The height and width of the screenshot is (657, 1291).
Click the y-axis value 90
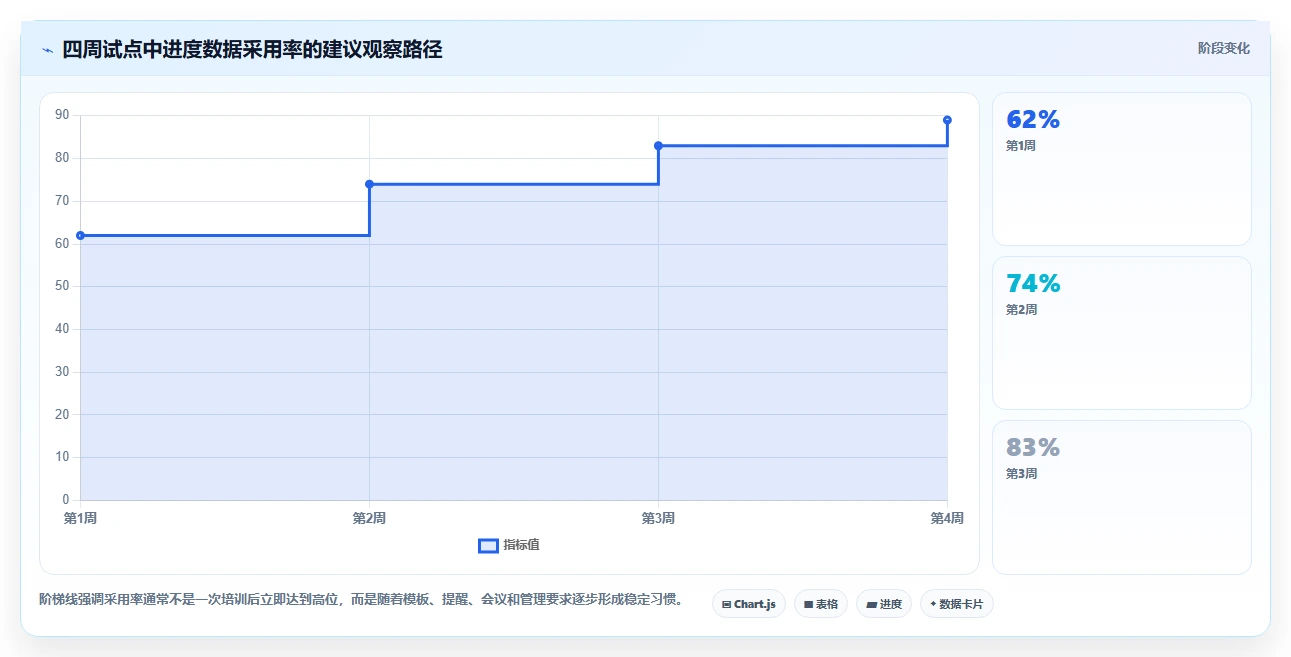[x=62, y=115]
